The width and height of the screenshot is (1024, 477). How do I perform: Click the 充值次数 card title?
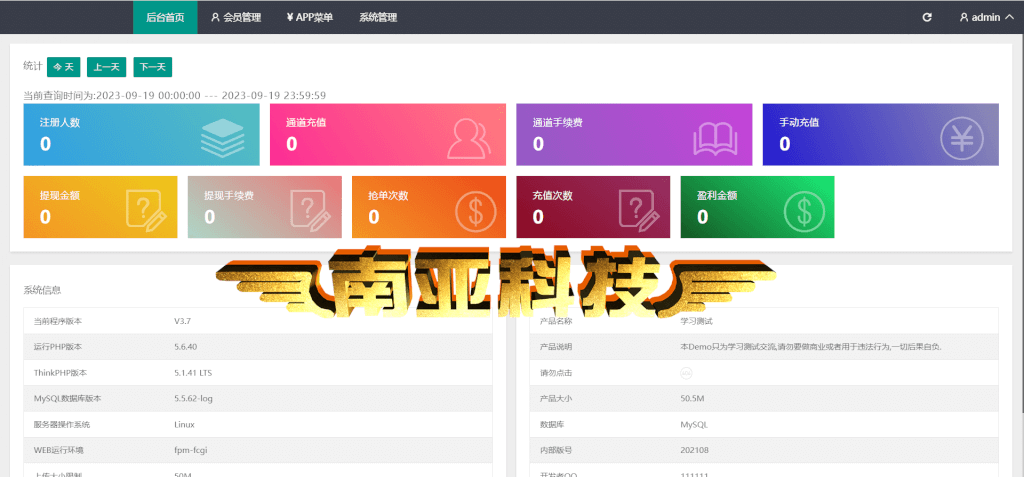(552, 195)
